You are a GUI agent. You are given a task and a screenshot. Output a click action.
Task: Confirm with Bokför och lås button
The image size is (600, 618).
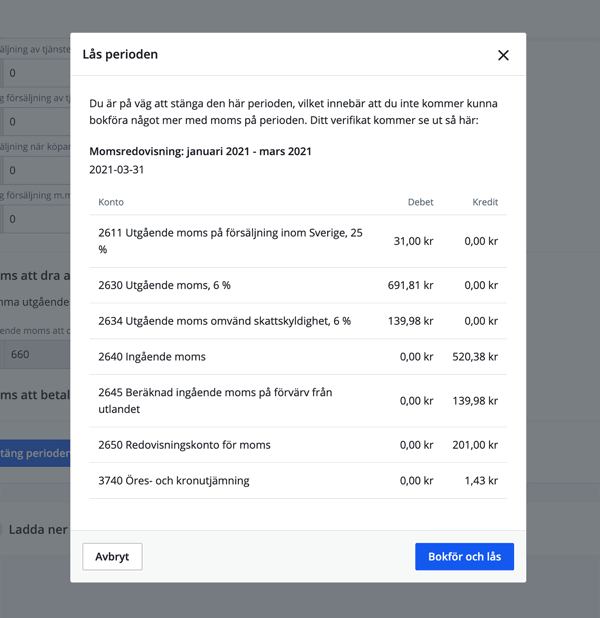click(x=464, y=557)
